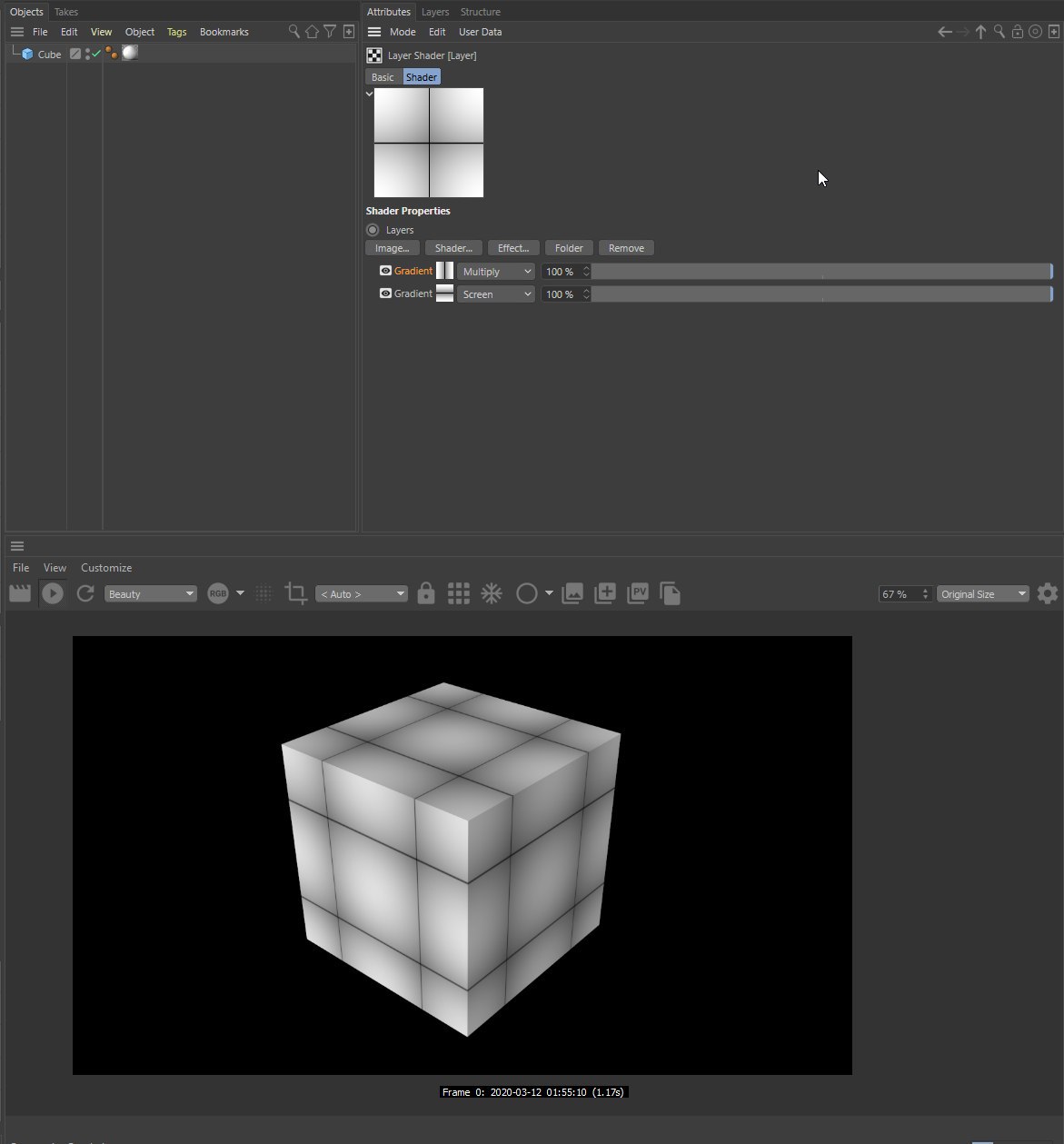Image resolution: width=1064 pixels, height=1144 pixels.
Task: Send render to Picture Viewer PV icon
Action: (638, 593)
